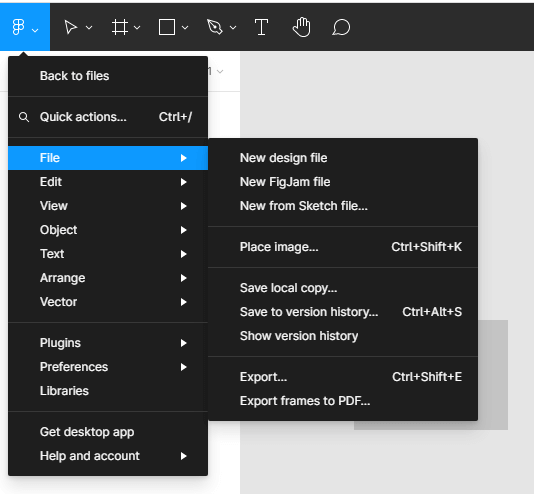Open the Figma main menu icon
The image size is (534, 494).
[x=18, y=27]
